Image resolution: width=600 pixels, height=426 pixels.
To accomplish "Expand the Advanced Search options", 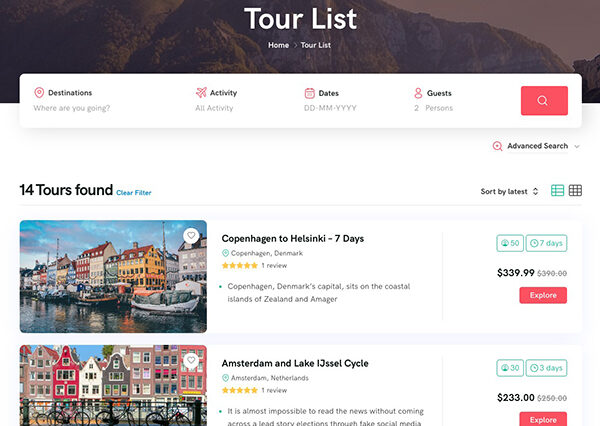I will 540,147.
